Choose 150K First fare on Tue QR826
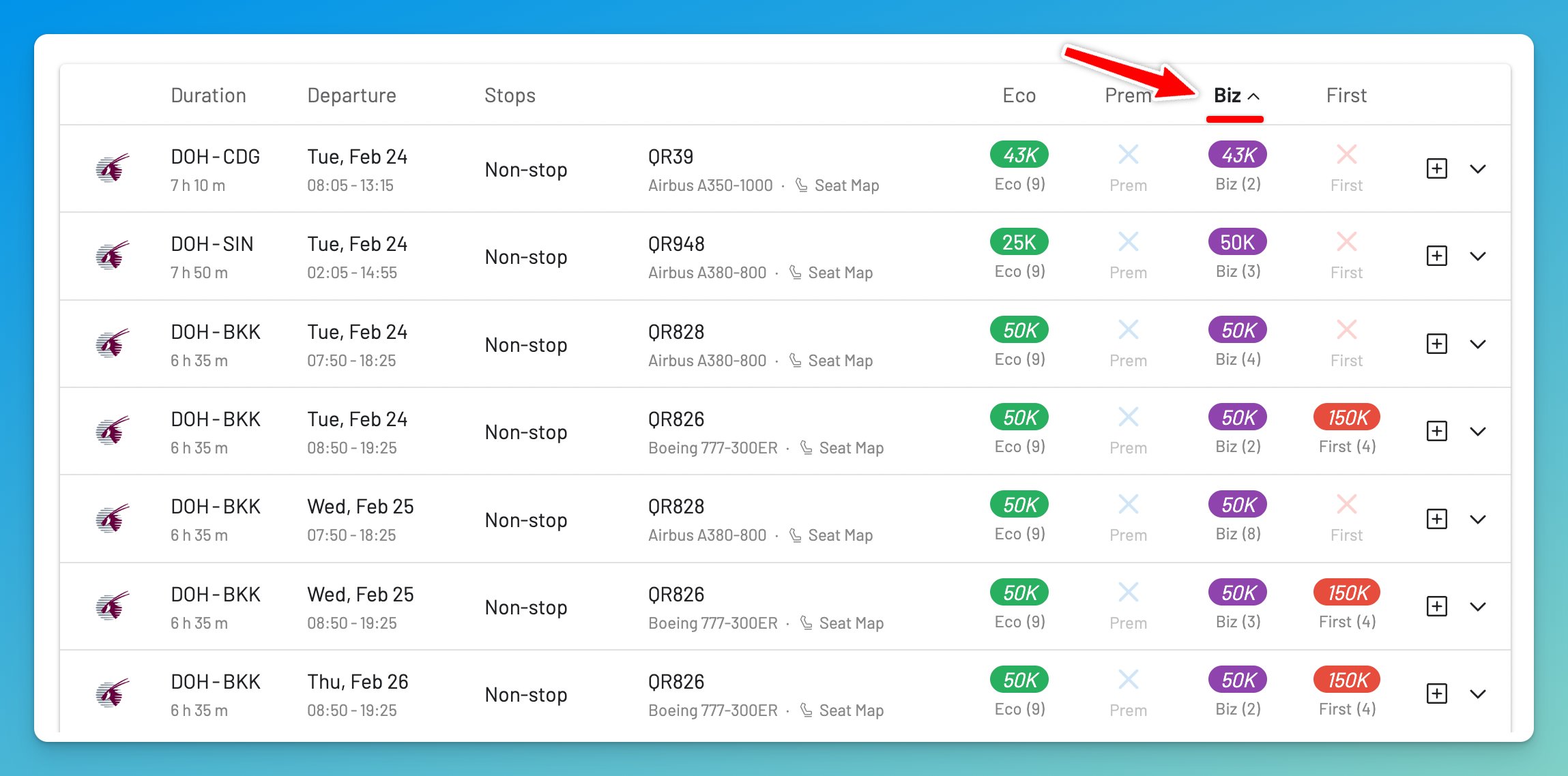 click(x=1346, y=417)
